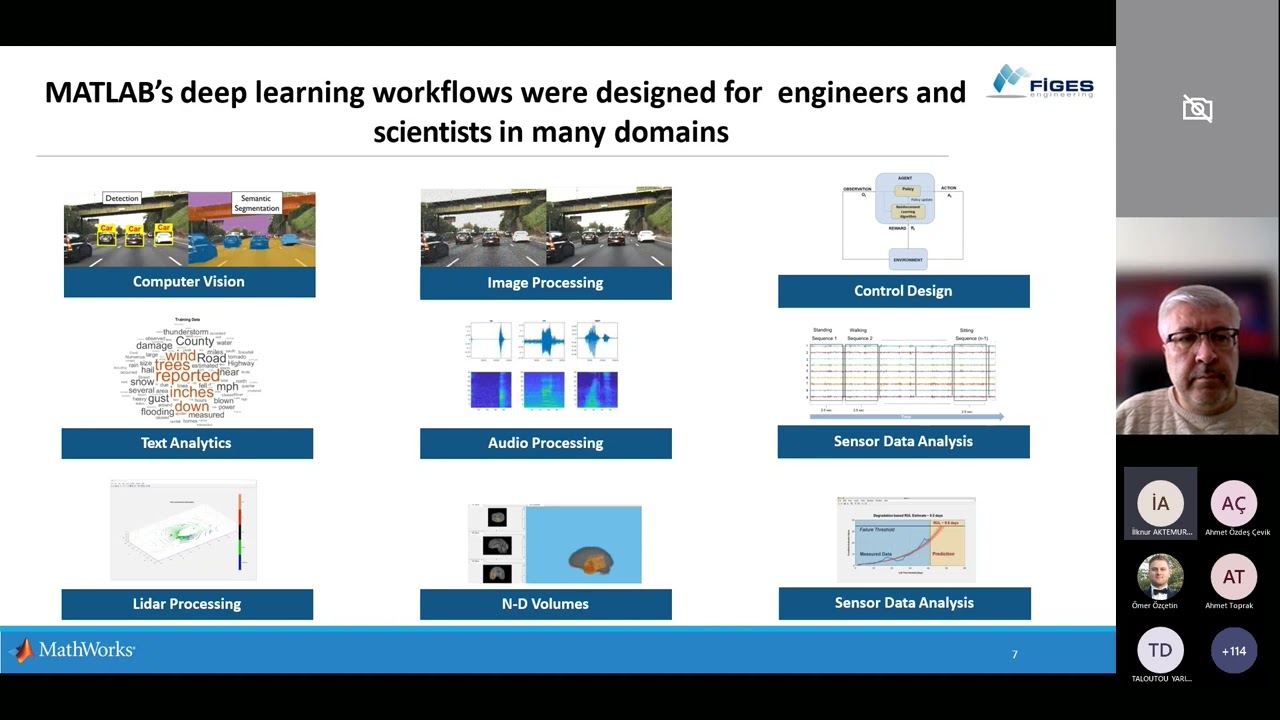Click the Sensor Data Analysis label under RUL chart
This screenshot has height=720, width=1280.
click(904, 603)
